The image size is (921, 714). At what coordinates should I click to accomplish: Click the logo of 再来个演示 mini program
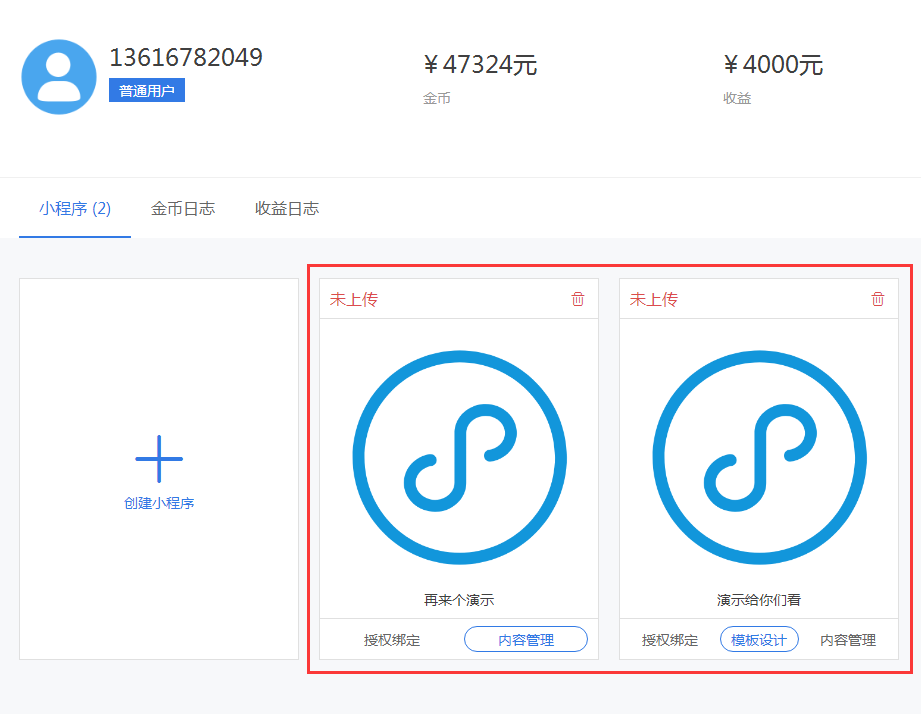pos(459,457)
